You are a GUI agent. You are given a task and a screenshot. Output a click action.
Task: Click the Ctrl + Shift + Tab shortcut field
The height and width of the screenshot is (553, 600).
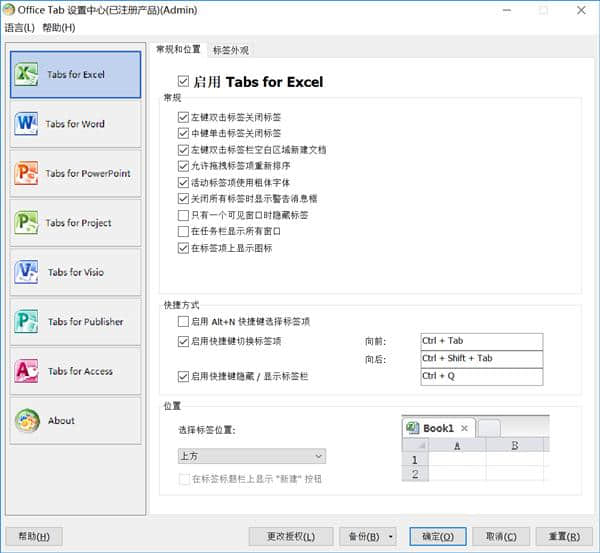tap(482, 359)
